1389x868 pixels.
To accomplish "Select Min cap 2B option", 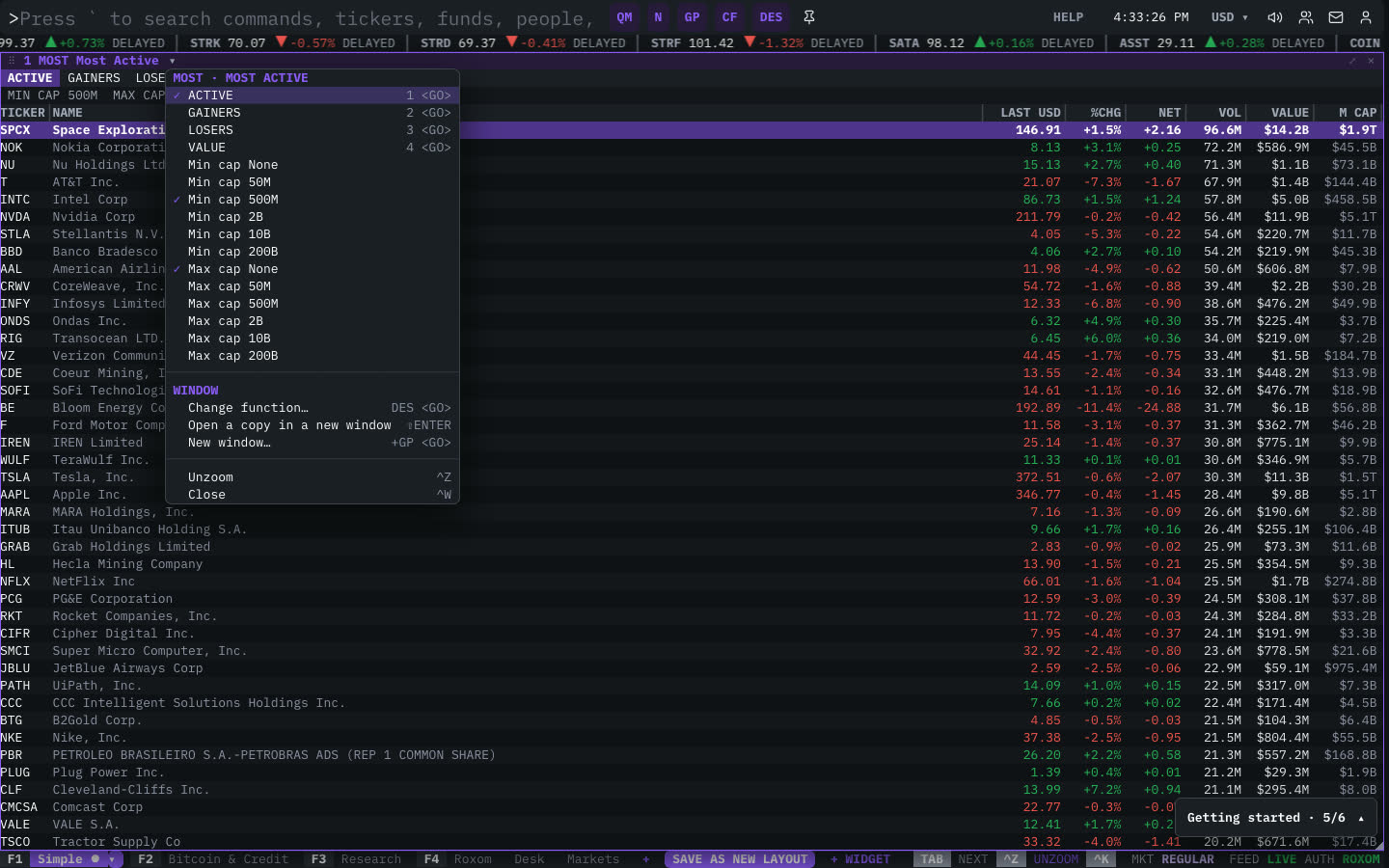I will pyautogui.click(x=313, y=217).
